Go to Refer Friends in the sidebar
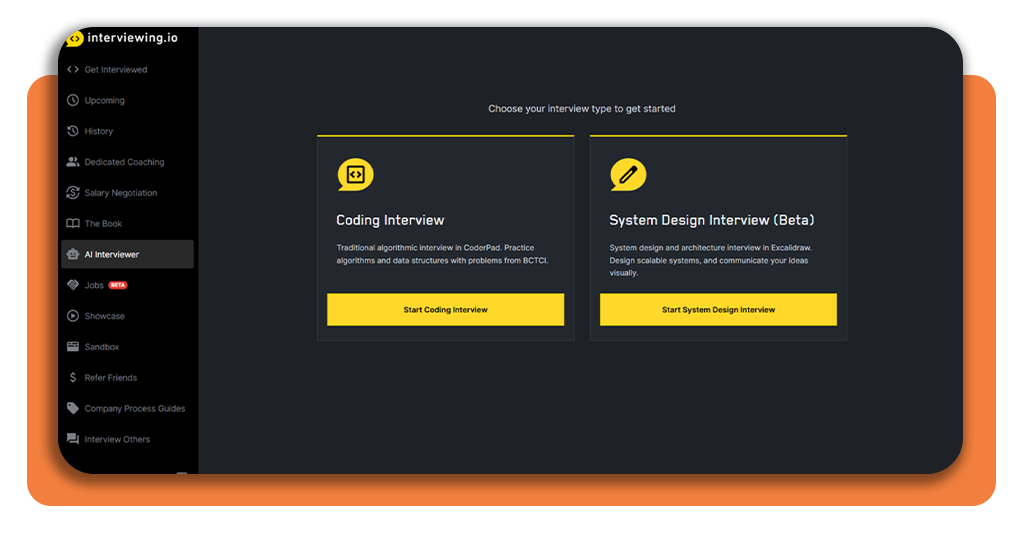The image size is (1024, 536). click(x=110, y=378)
